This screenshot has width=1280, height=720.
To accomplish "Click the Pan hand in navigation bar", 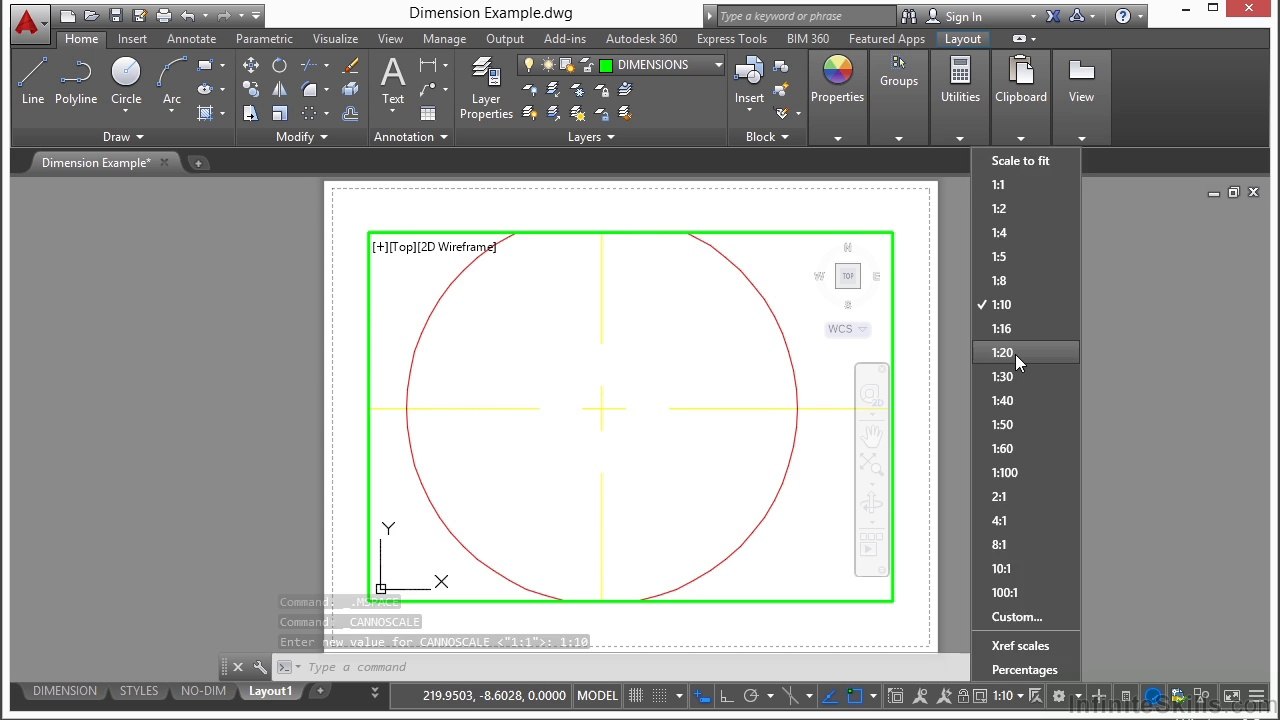I will (871, 436).
